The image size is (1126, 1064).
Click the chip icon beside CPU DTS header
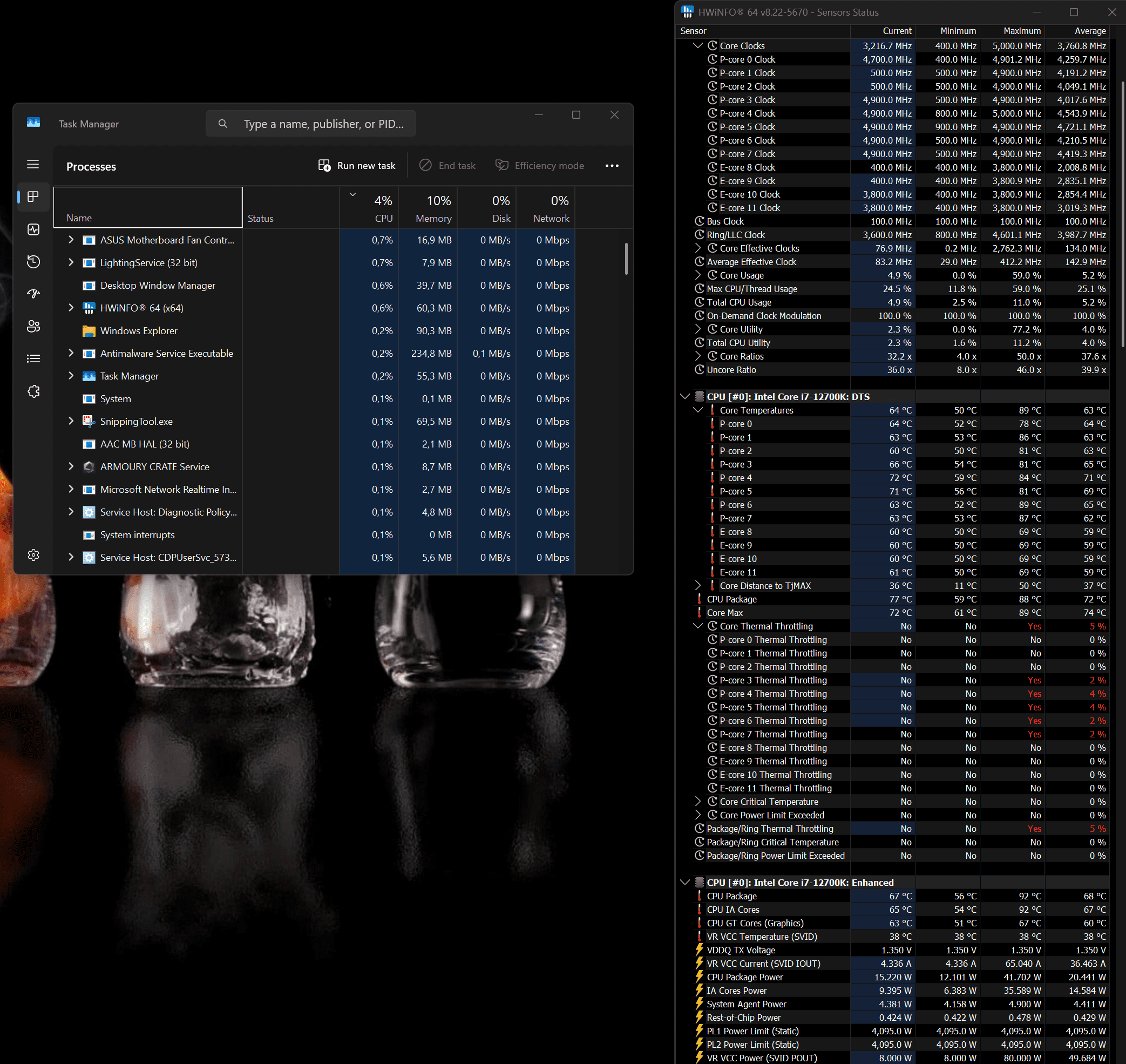699,396
